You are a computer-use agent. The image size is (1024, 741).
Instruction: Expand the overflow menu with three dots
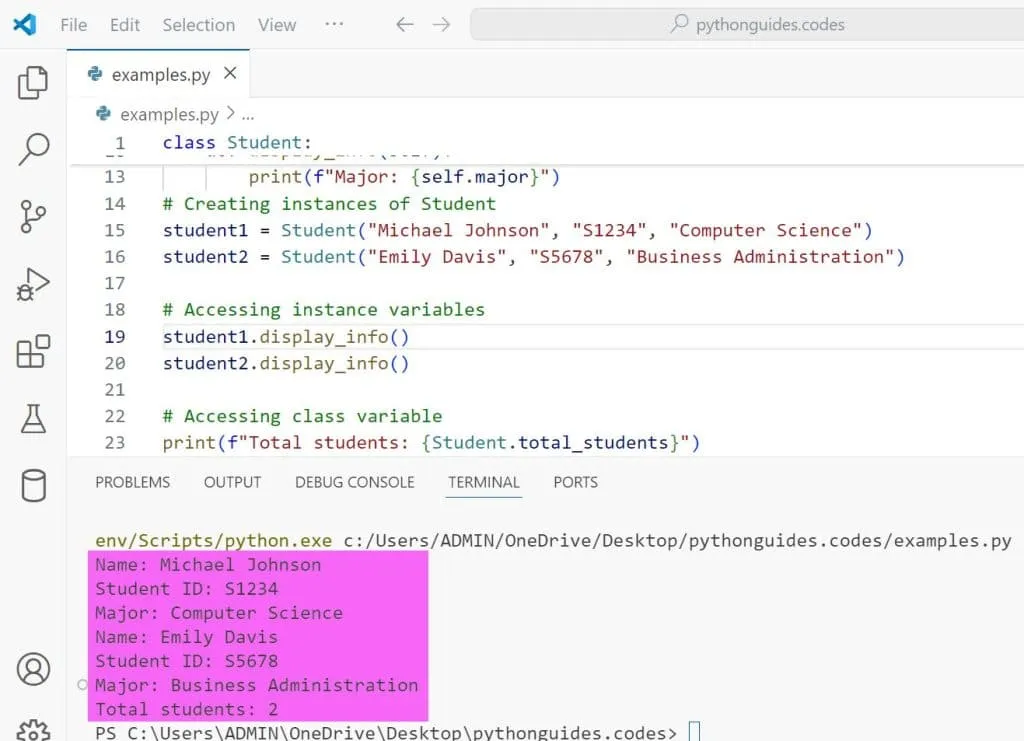334,25
